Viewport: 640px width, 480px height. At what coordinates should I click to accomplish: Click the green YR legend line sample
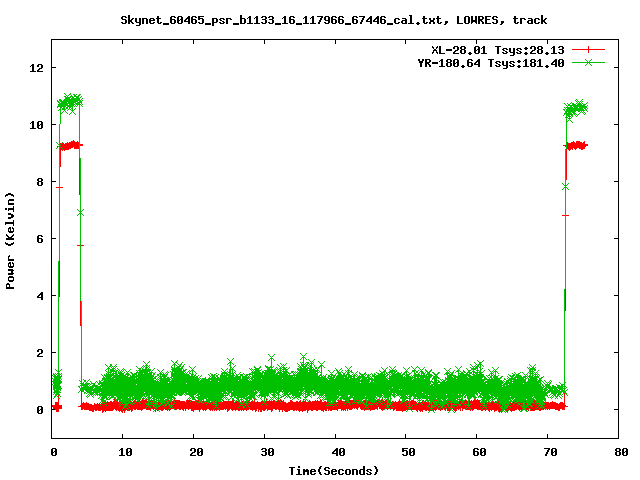588,62
